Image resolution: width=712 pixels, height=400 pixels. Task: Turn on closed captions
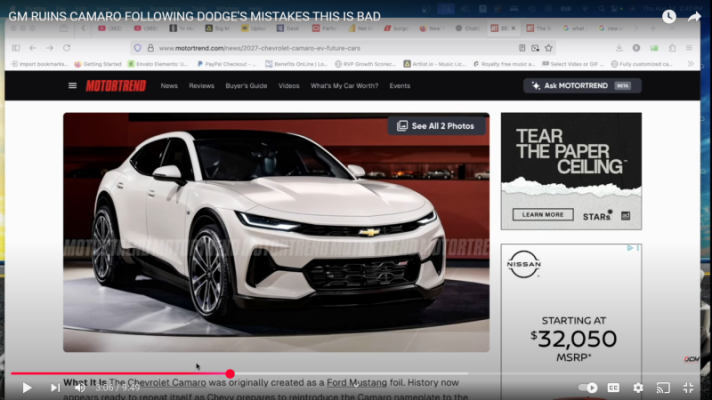click(613, 388)
